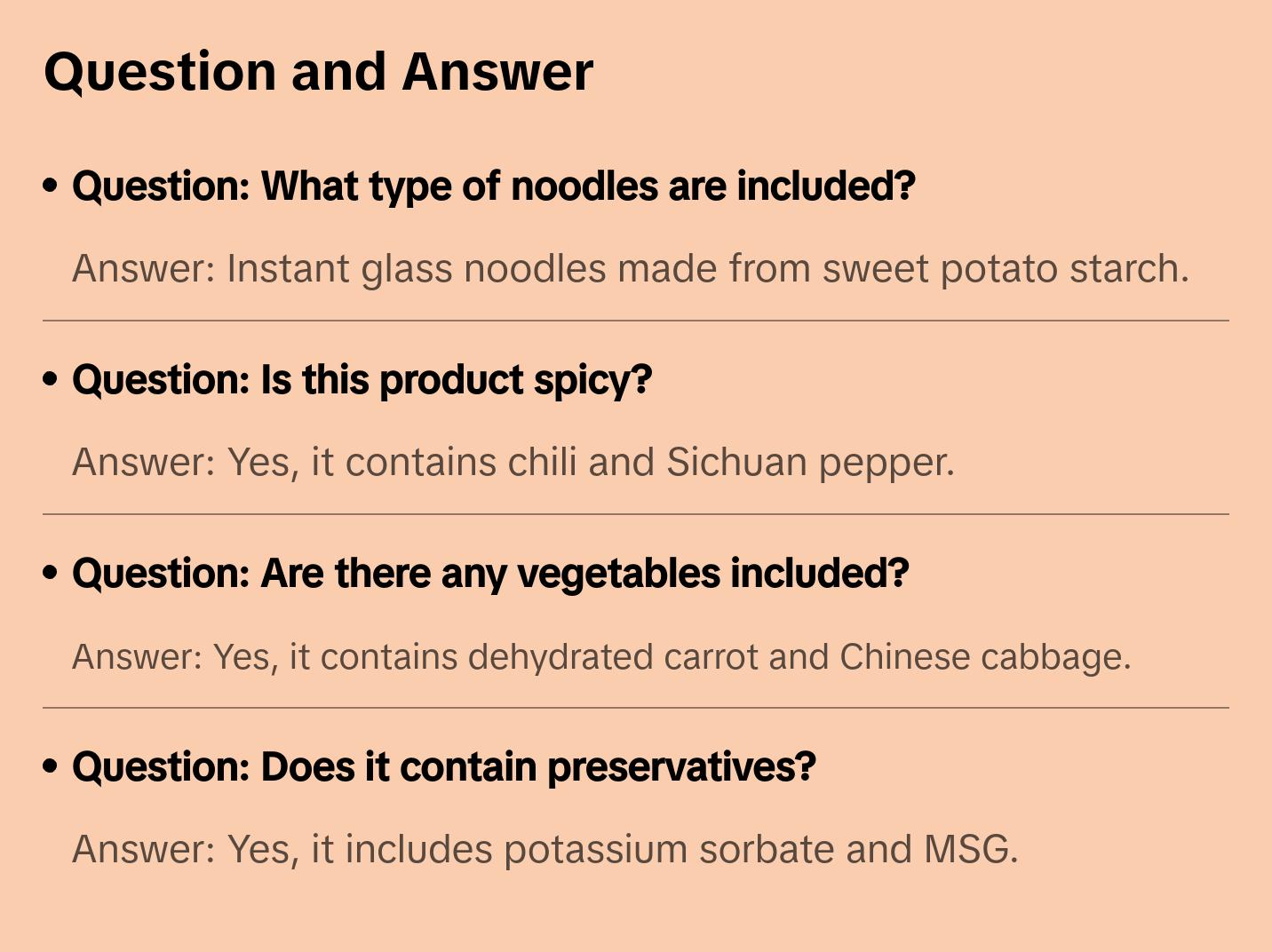Image resolution: width=1272 pixels, height=952 pixels.
Task: Select the question about vegetables included
Action: [x=490, y=574]
